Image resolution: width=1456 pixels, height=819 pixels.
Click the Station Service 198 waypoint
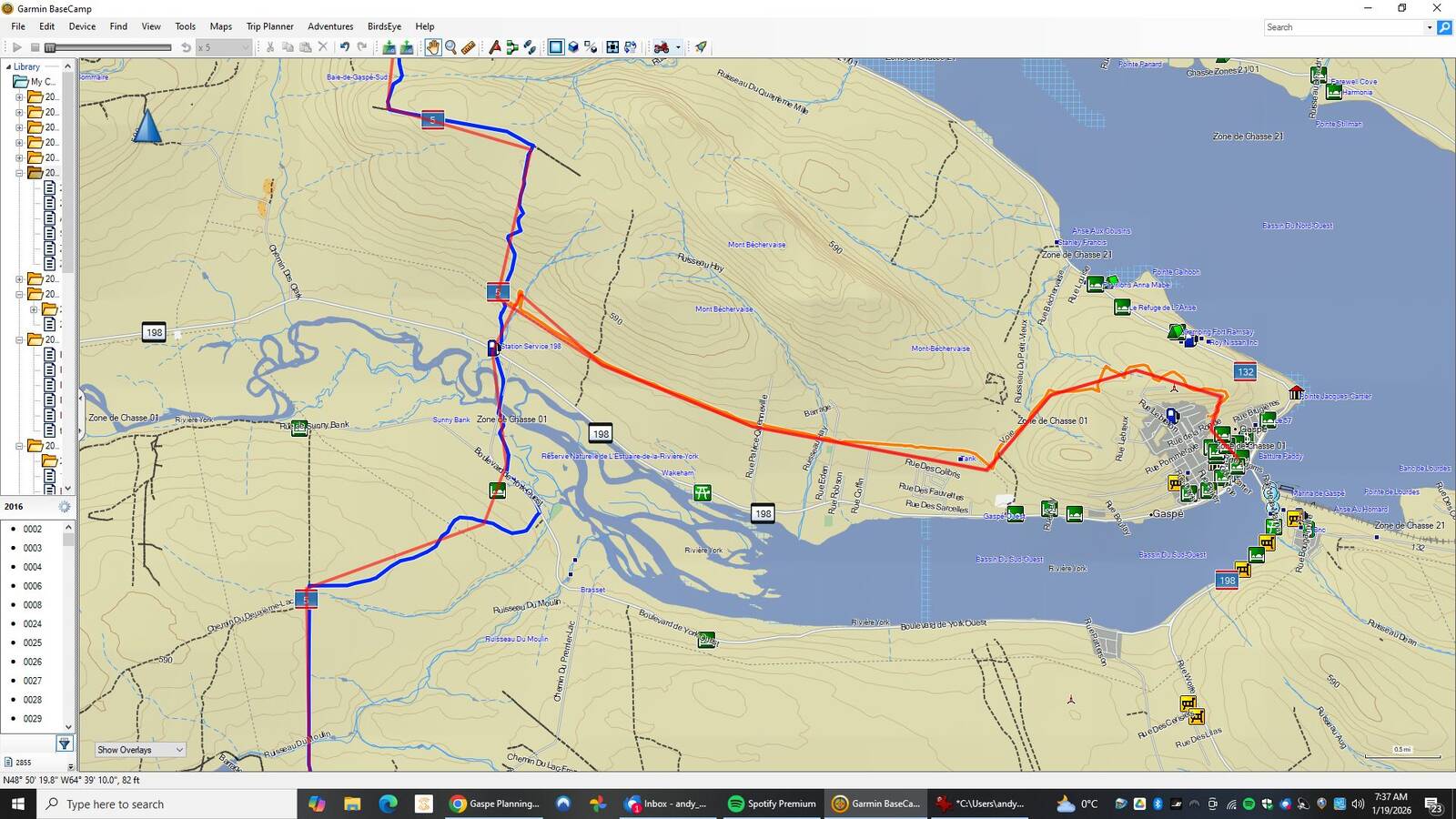492,348
